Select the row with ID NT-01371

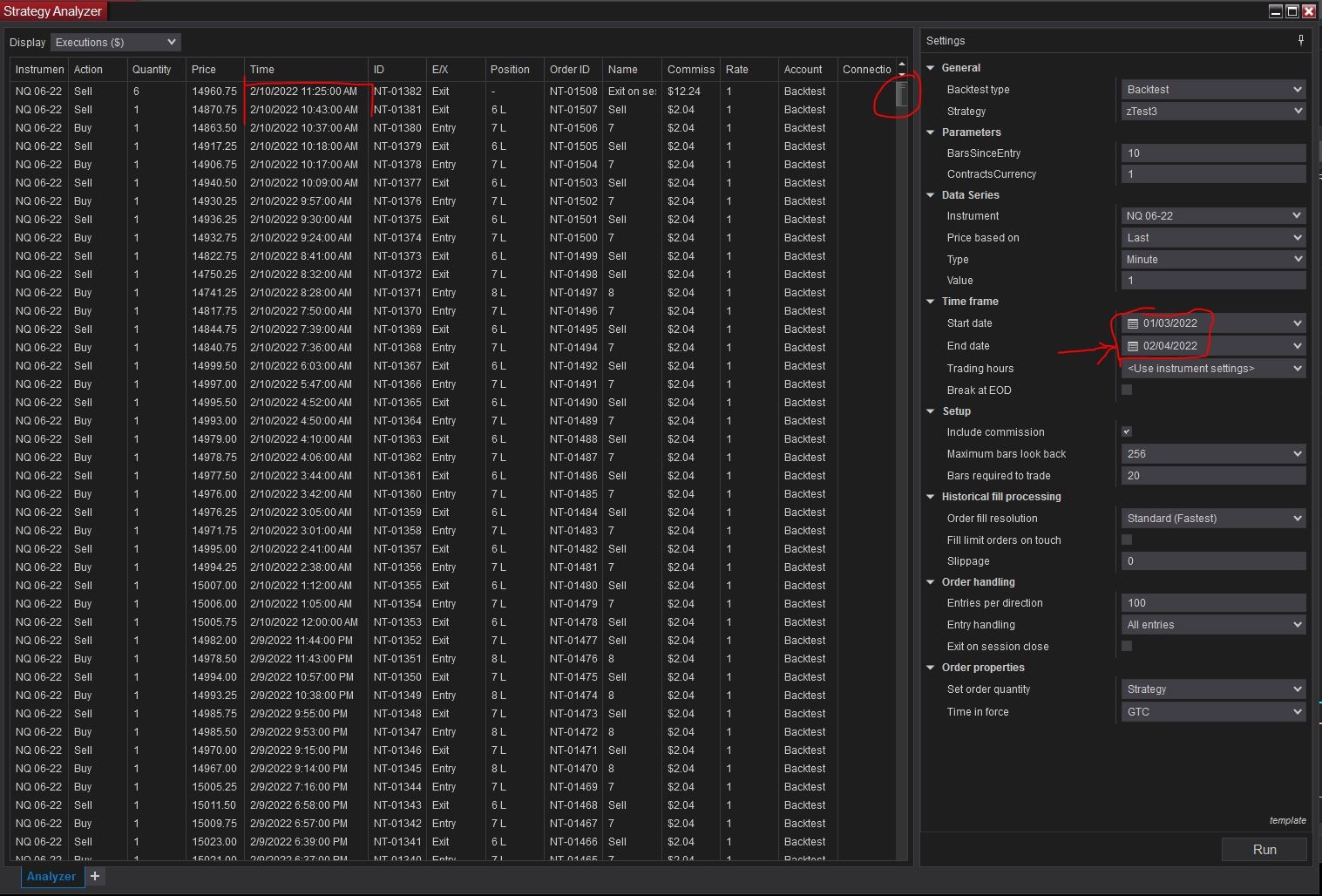[452, 292]
